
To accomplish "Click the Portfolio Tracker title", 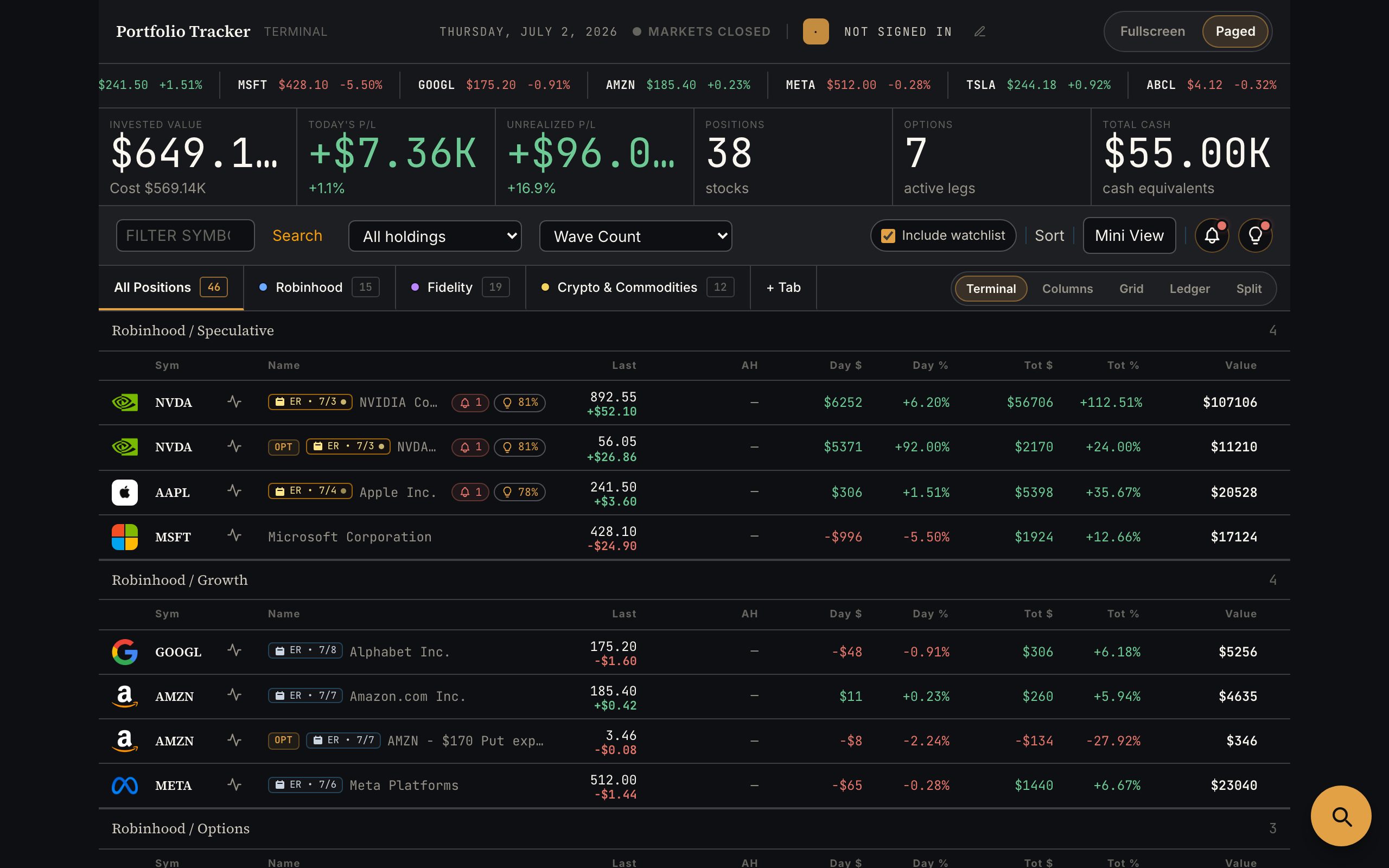I will pos(183,31).
